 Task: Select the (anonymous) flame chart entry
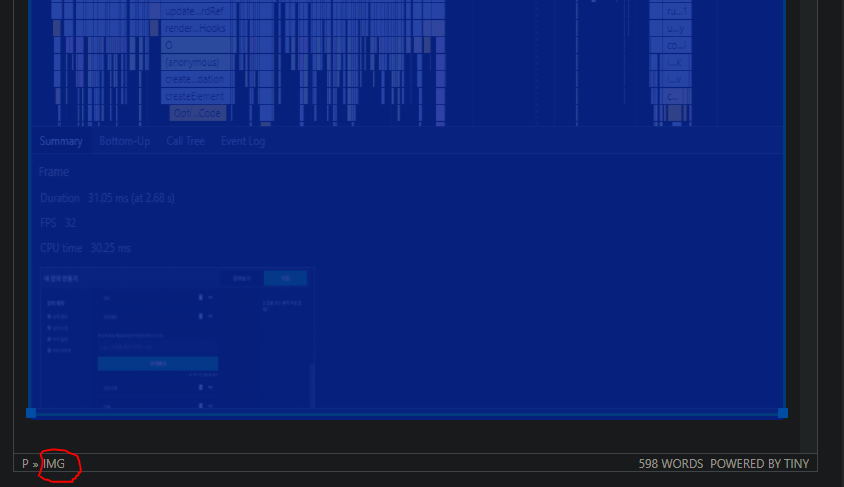pos(194,62)
